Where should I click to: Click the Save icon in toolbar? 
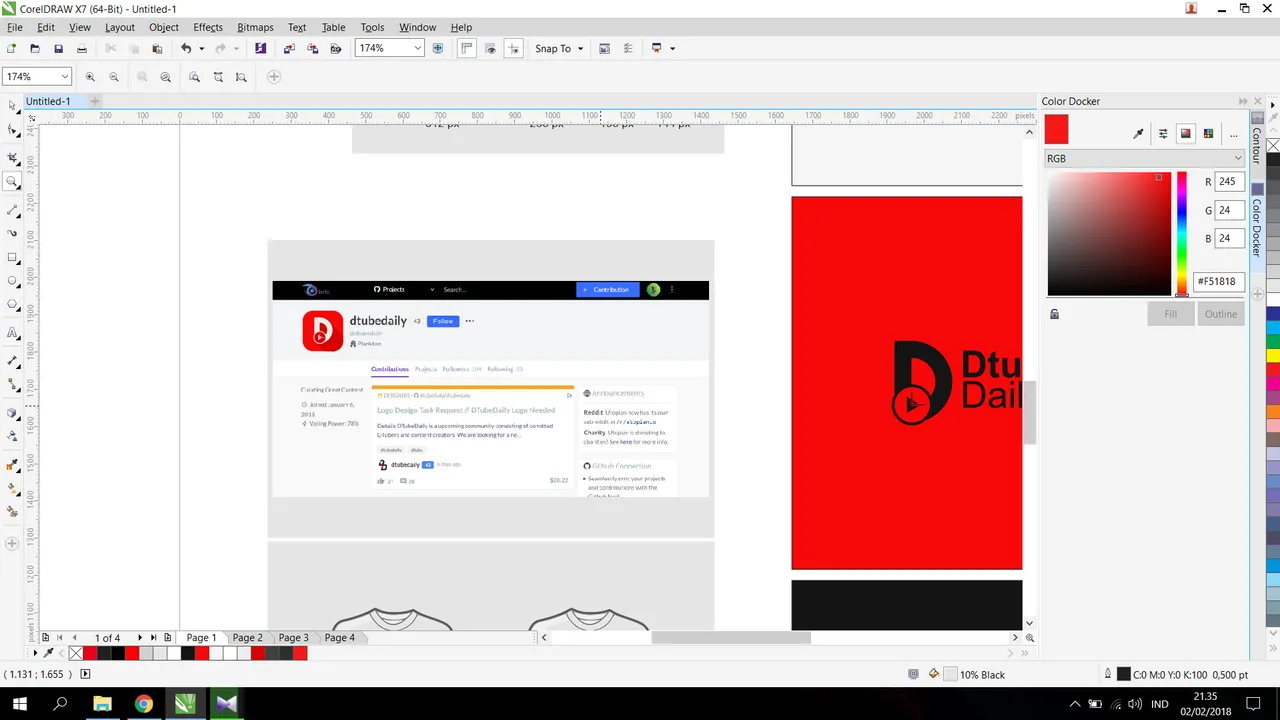pos(58,48)
